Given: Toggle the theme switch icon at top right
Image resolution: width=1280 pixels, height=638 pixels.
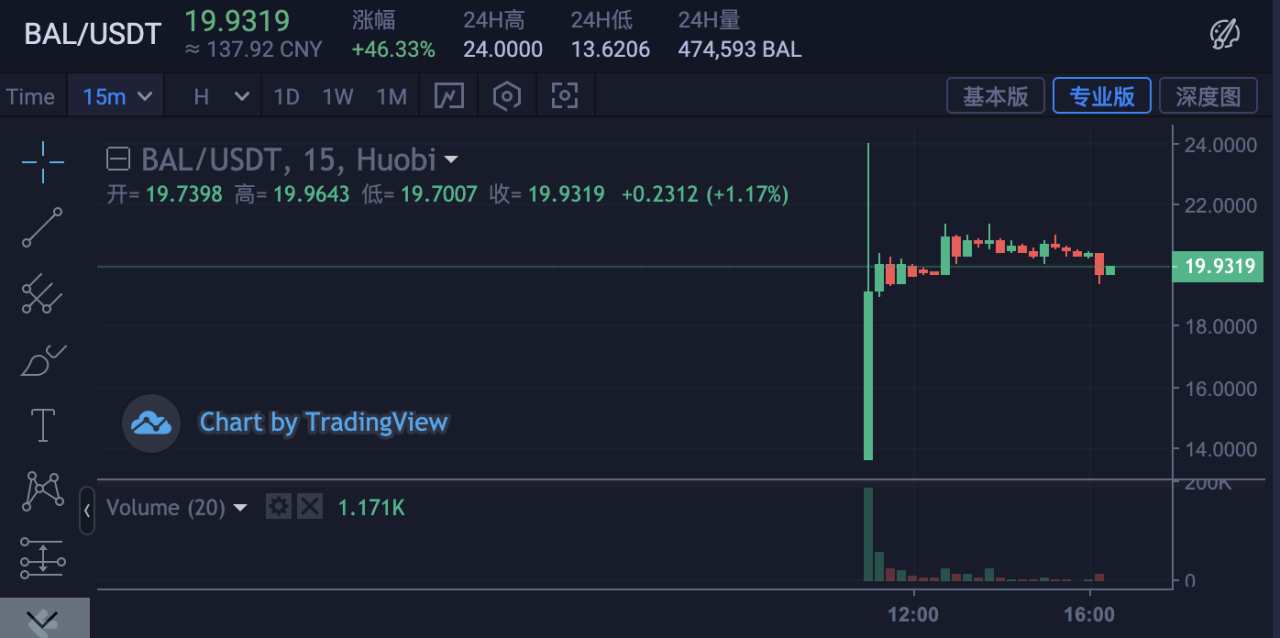Looking at the screenshot, I should (x=1224, y=33).
